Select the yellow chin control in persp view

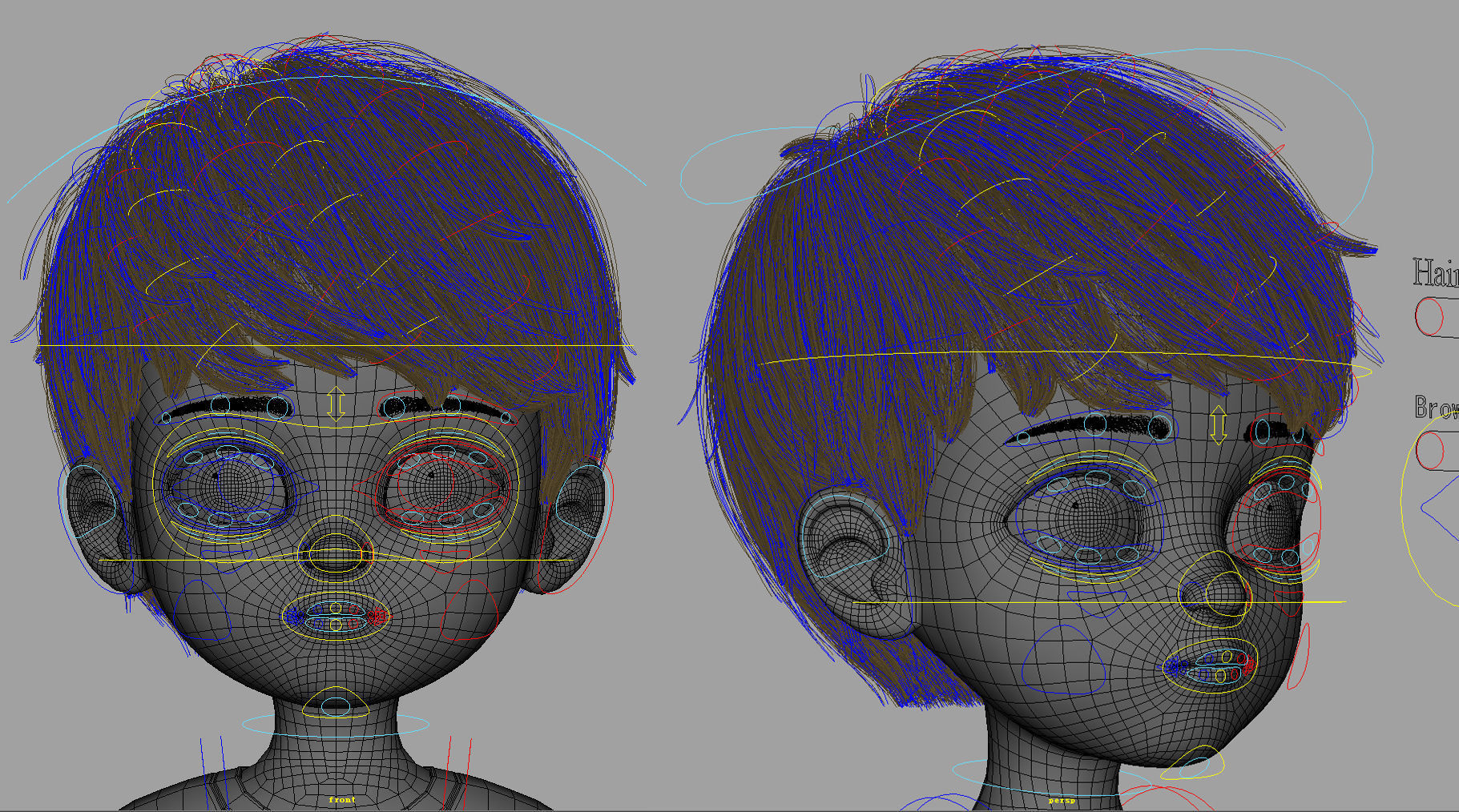(1193, 763)
